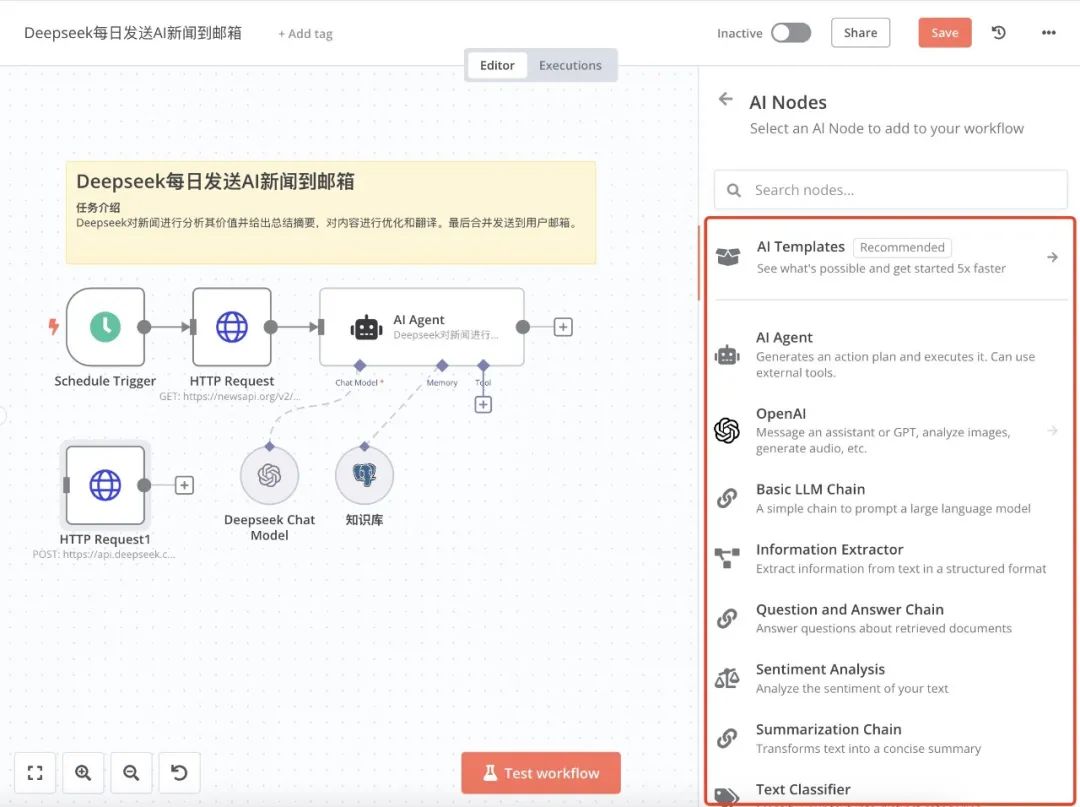Click Question and Answer Chain title

click(849, 609)
